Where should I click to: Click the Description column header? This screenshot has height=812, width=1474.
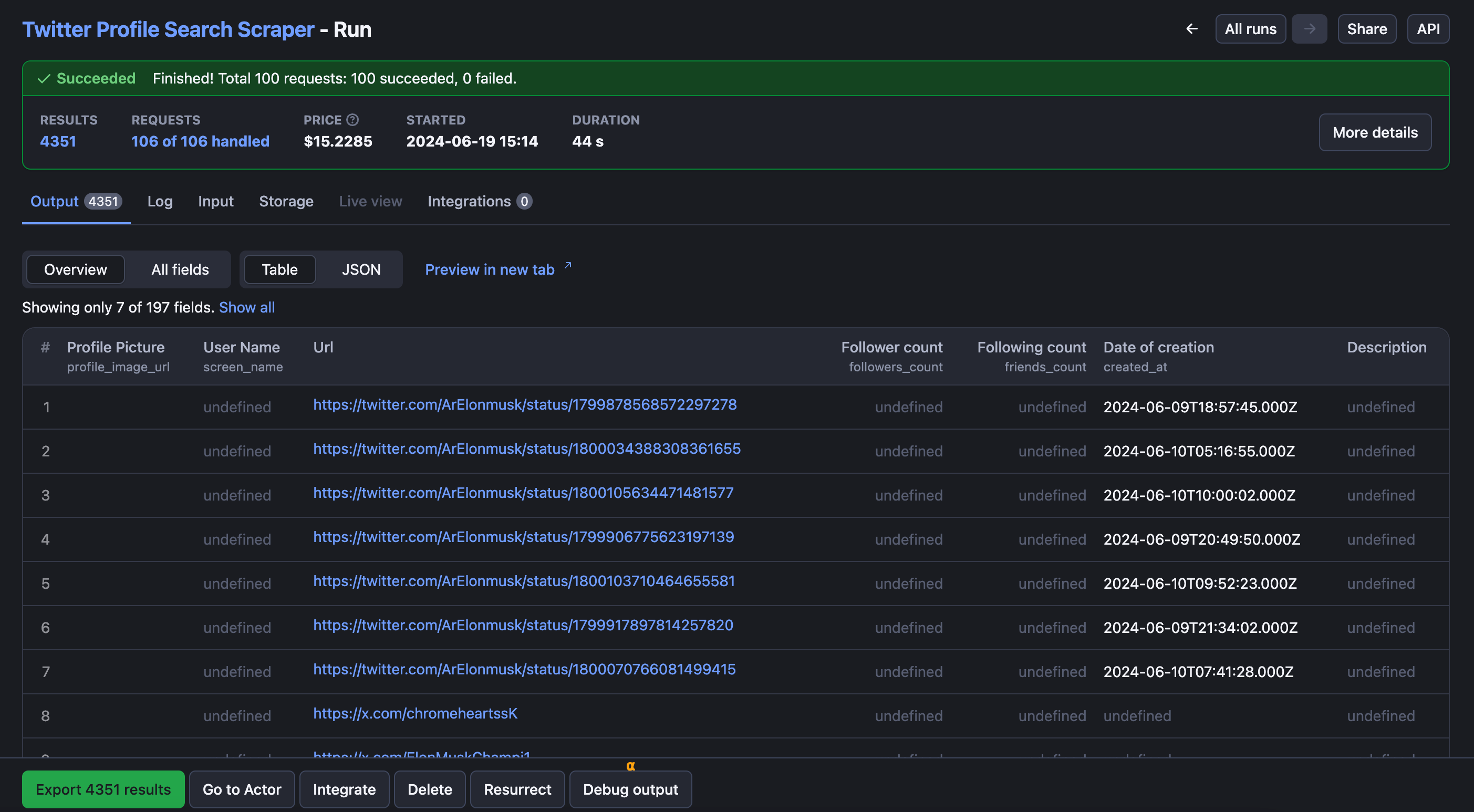1386,347
